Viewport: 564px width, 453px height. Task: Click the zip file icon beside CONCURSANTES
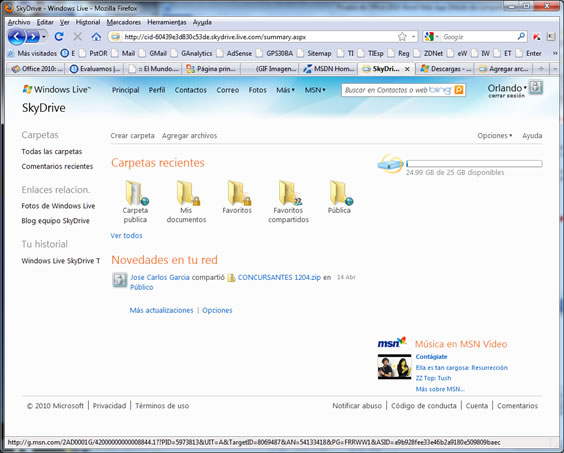231,277
